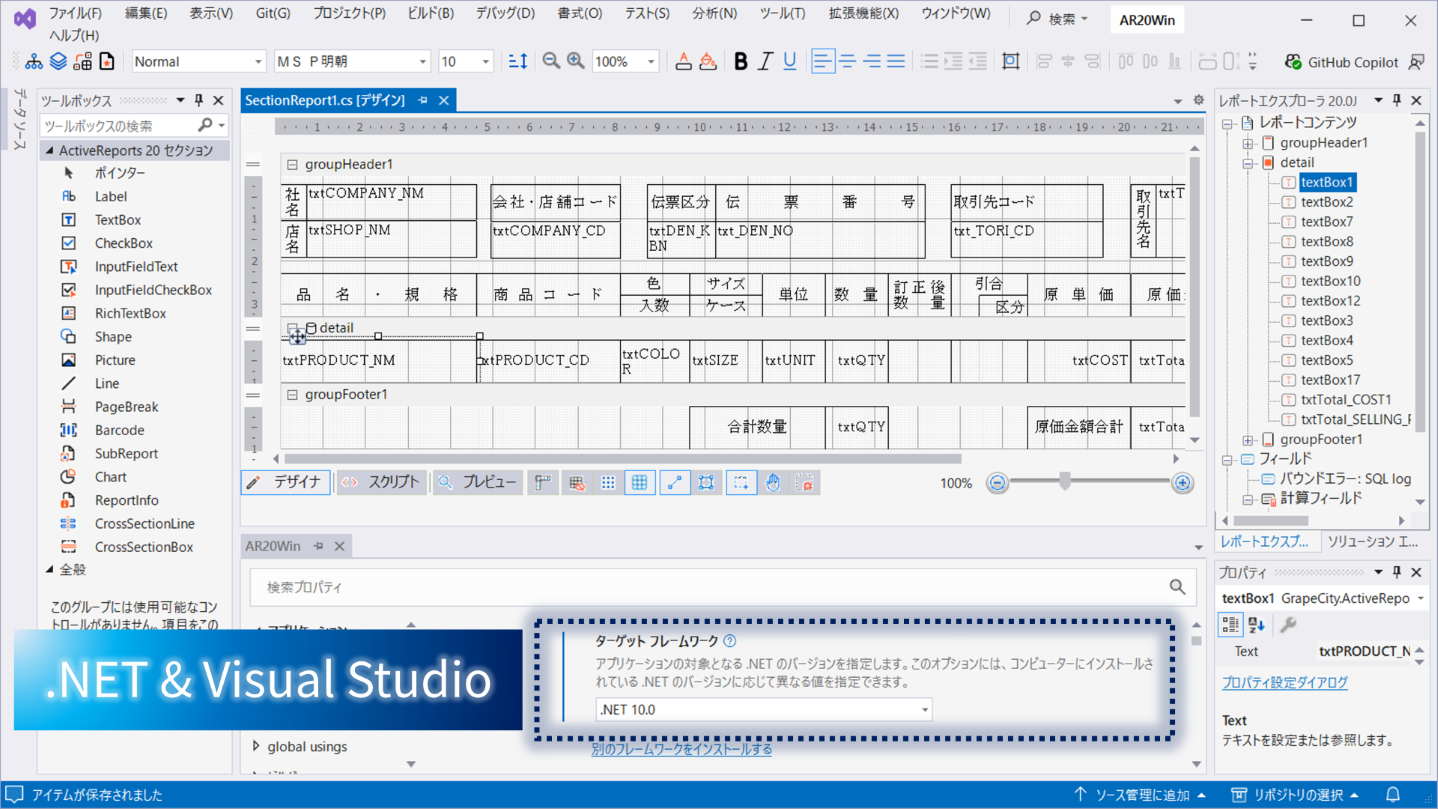Image resolution: width=1438 pixels, height=809 pixels.
Task: Pin the Properties panel
Action: click(1397, 572)
